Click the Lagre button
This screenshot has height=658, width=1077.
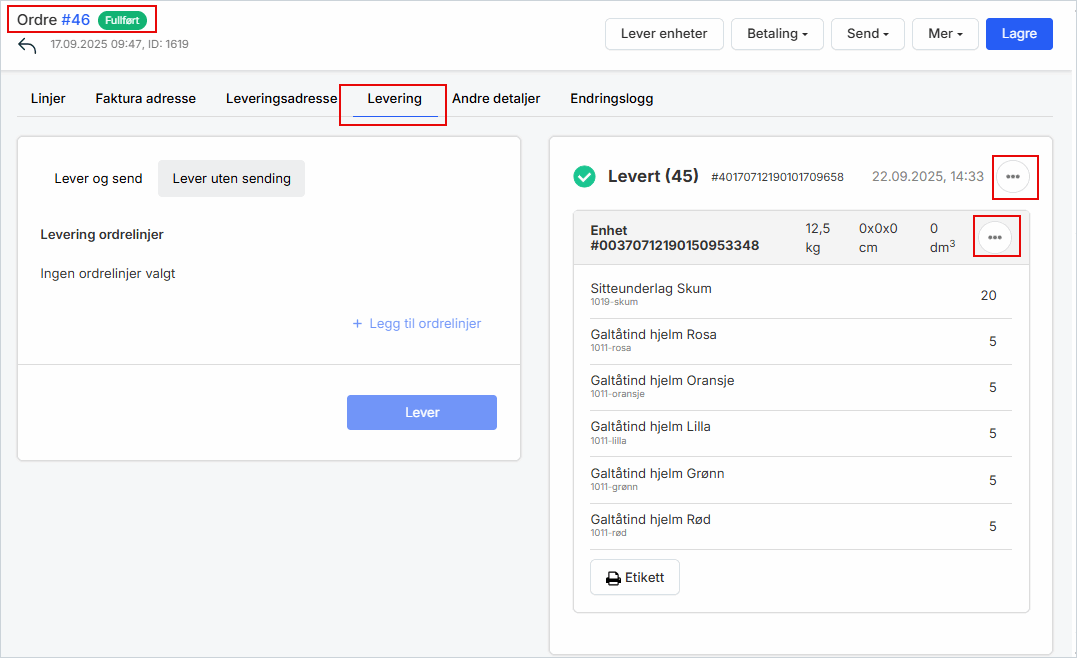[1019, 33]
